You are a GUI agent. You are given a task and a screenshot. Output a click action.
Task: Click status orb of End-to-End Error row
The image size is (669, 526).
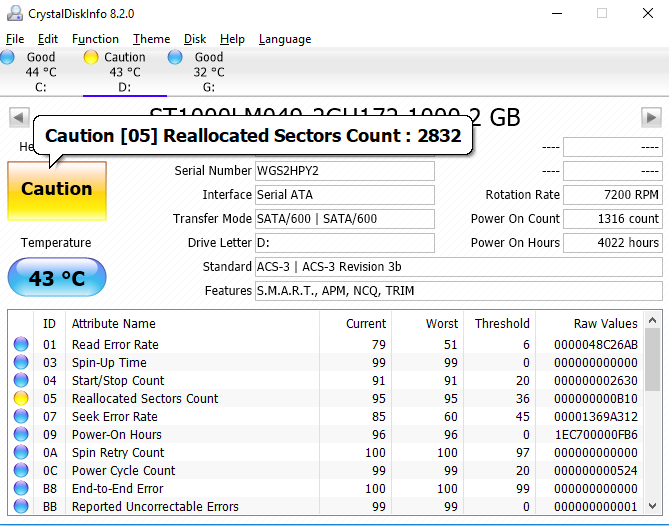21,488
